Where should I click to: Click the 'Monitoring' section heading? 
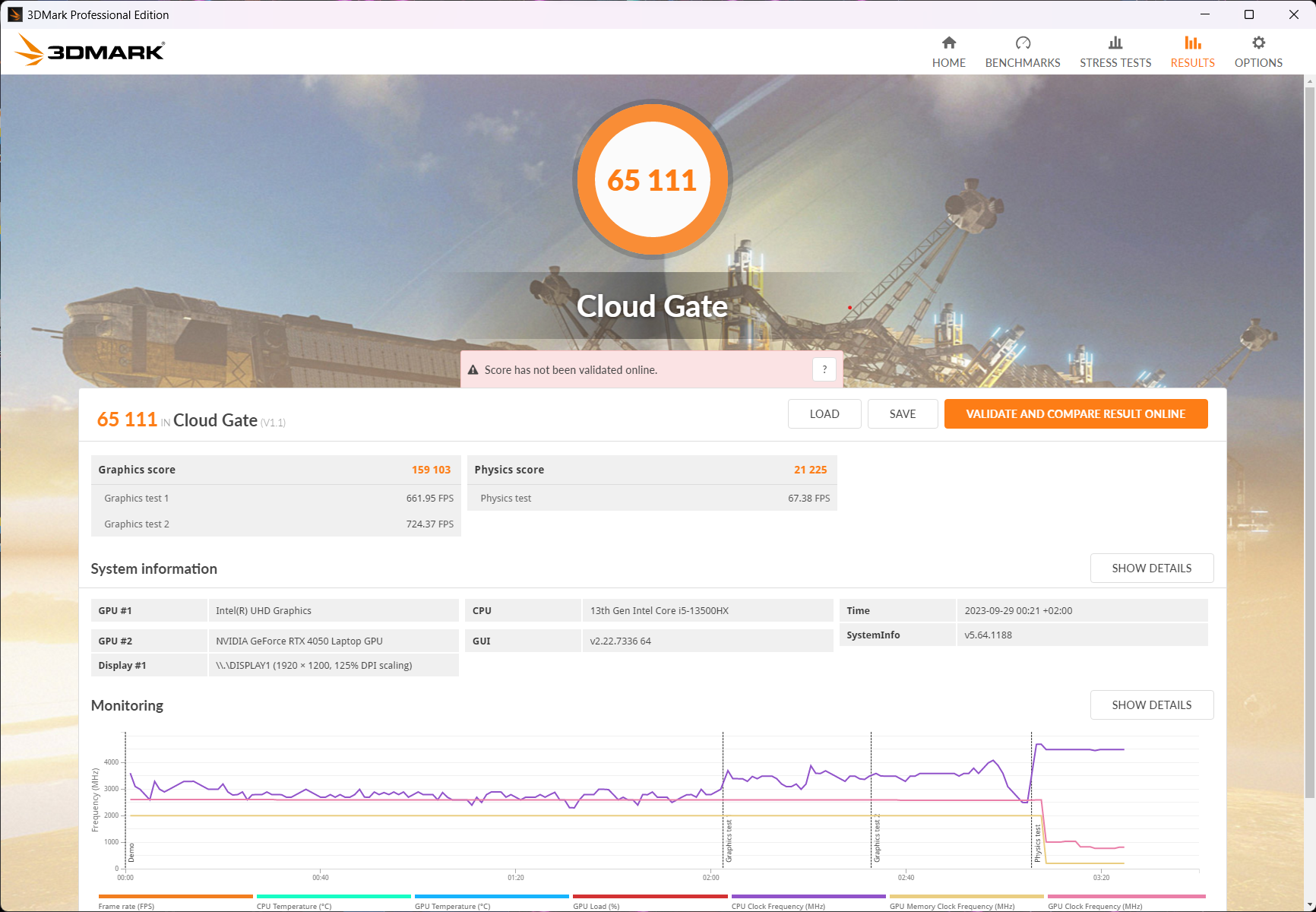(127, 705)
